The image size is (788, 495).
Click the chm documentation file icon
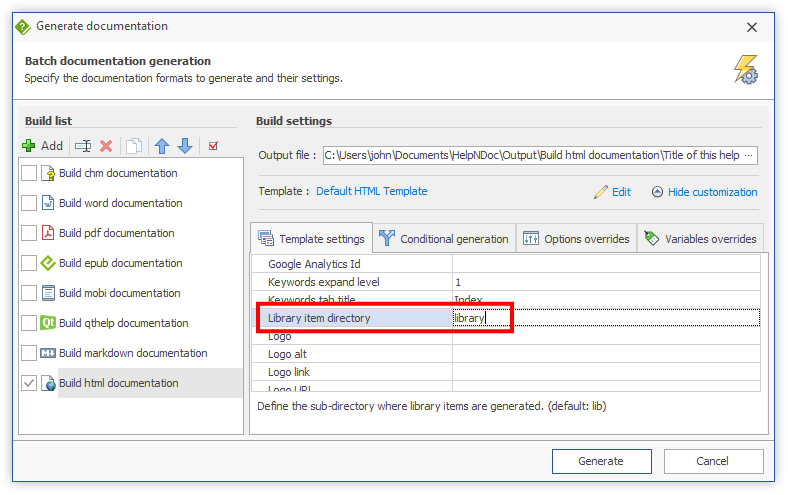tap(48, 173)
